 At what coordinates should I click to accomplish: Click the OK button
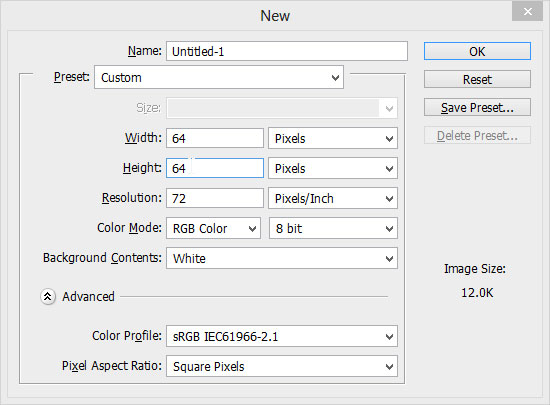(477, 51)
